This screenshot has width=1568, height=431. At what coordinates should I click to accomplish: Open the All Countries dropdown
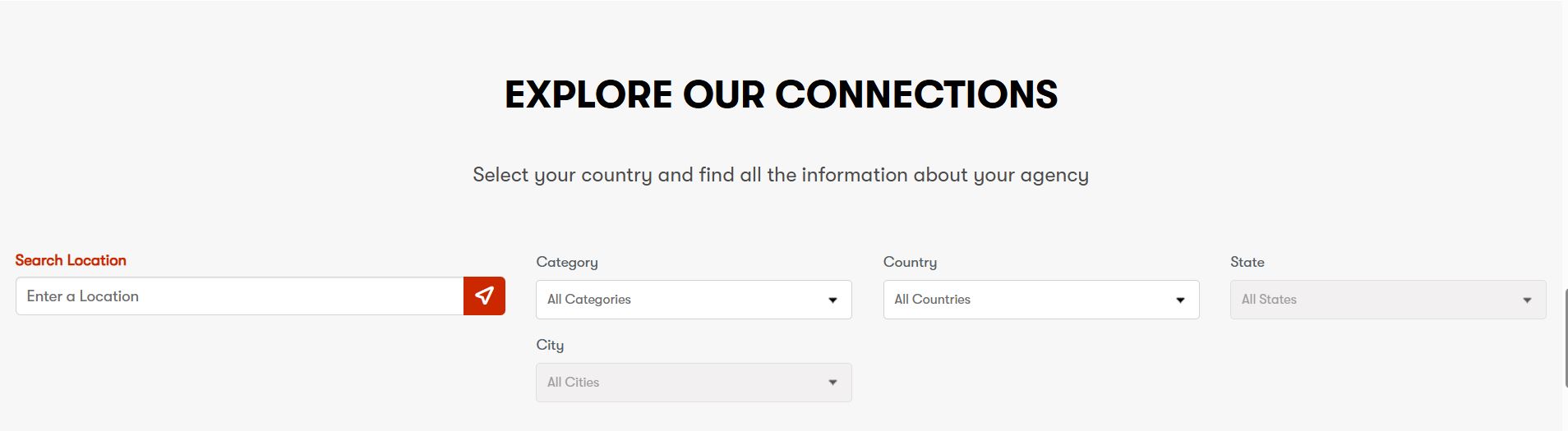tap(1027, 300)
